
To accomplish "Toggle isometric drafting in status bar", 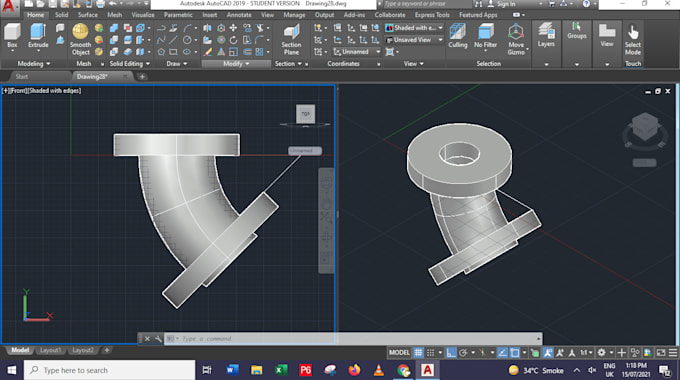I will (x=482, y=353).
